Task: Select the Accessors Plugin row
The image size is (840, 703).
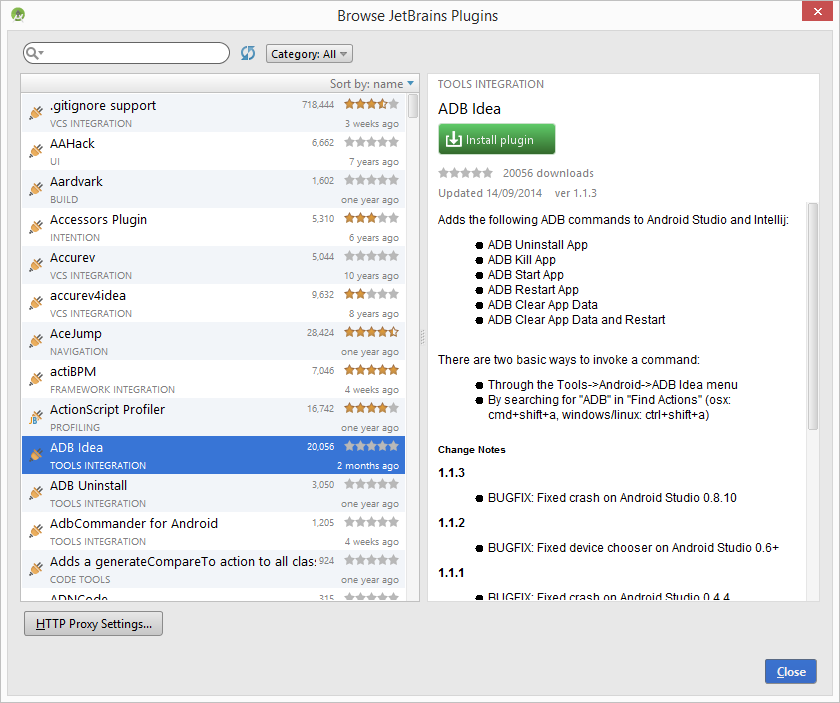Action: (213, 227)
